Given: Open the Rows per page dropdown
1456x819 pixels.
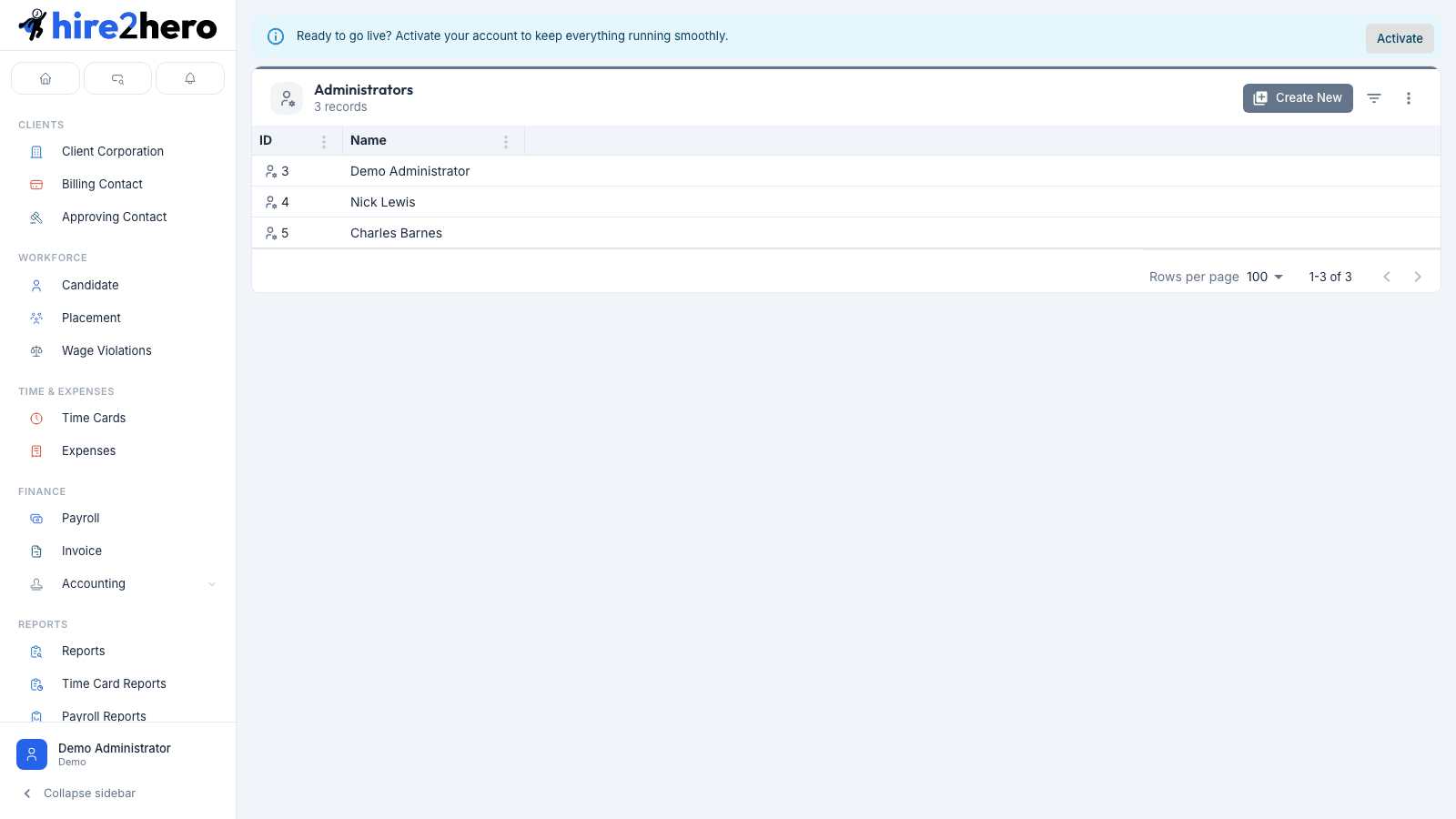Looking at the screenshot, I should (1265, 277).
